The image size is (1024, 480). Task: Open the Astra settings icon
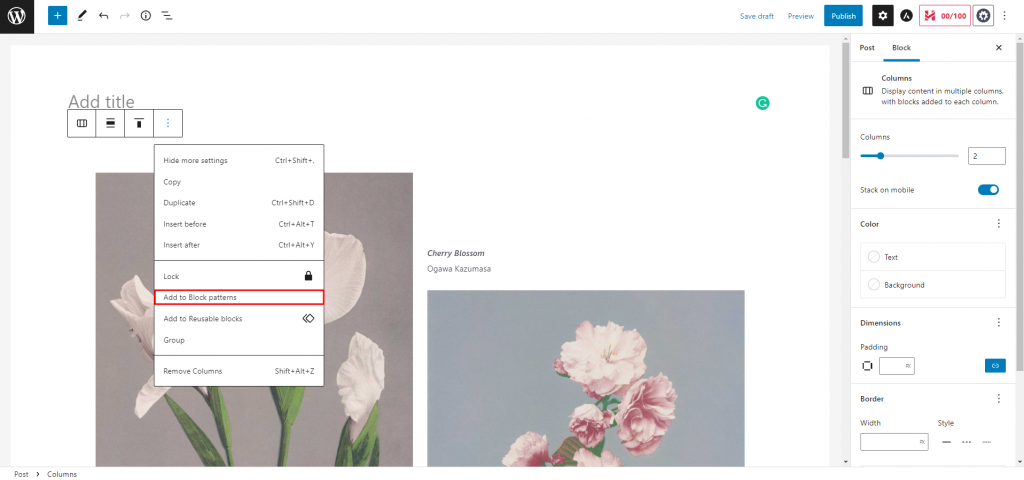[906, 16]
